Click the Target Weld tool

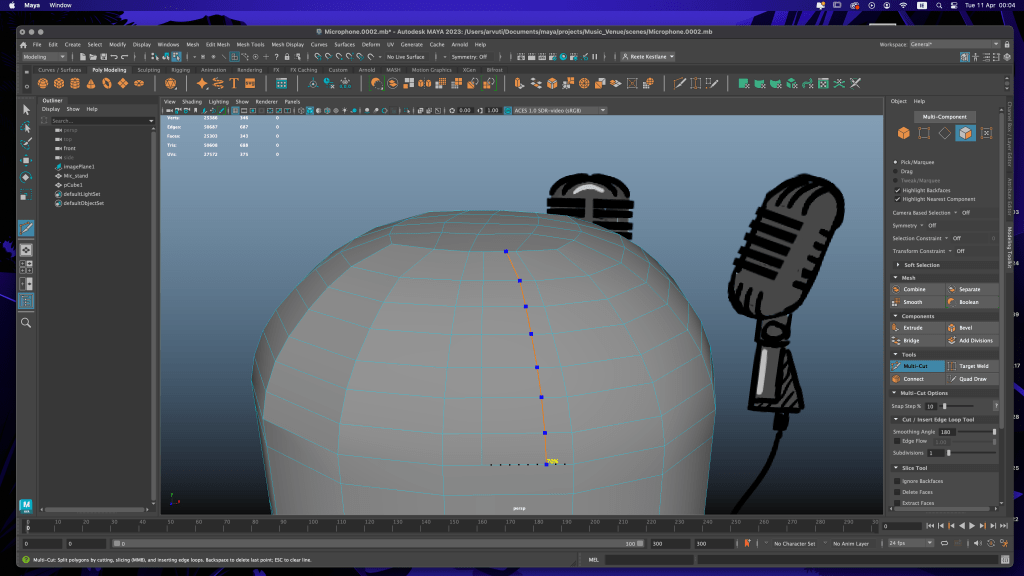pyautogui.click(x=971, y=366)
